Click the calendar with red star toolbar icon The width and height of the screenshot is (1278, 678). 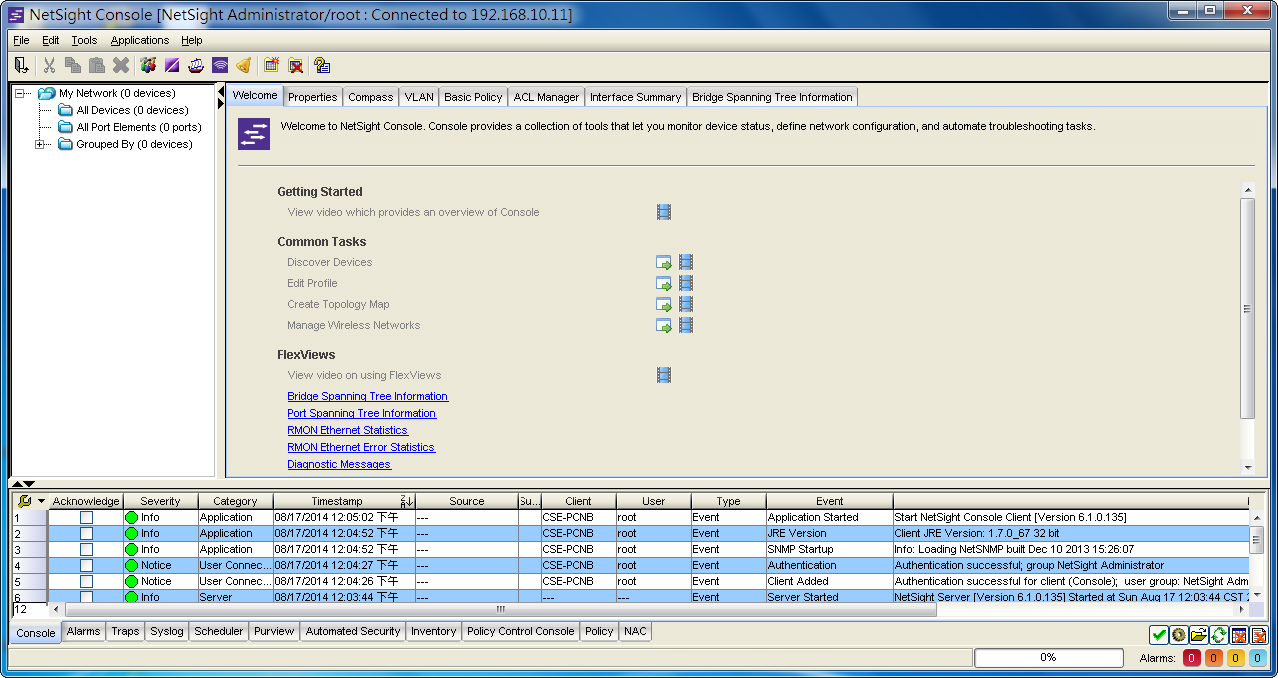(271, 65)
